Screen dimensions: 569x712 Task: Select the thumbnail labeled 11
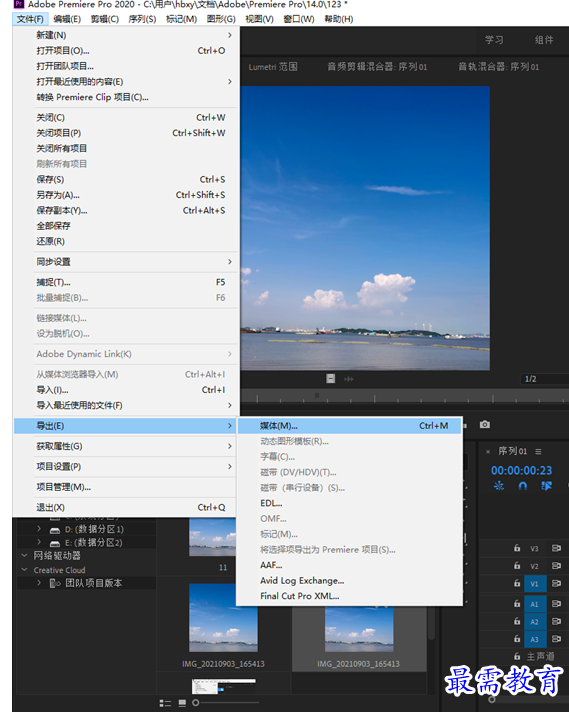pyautogui.click(x=212, y=538)
